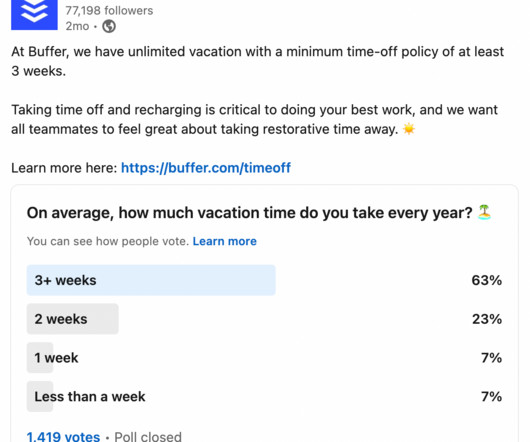Click the post text about unlimited vacation

pos(258,61)
